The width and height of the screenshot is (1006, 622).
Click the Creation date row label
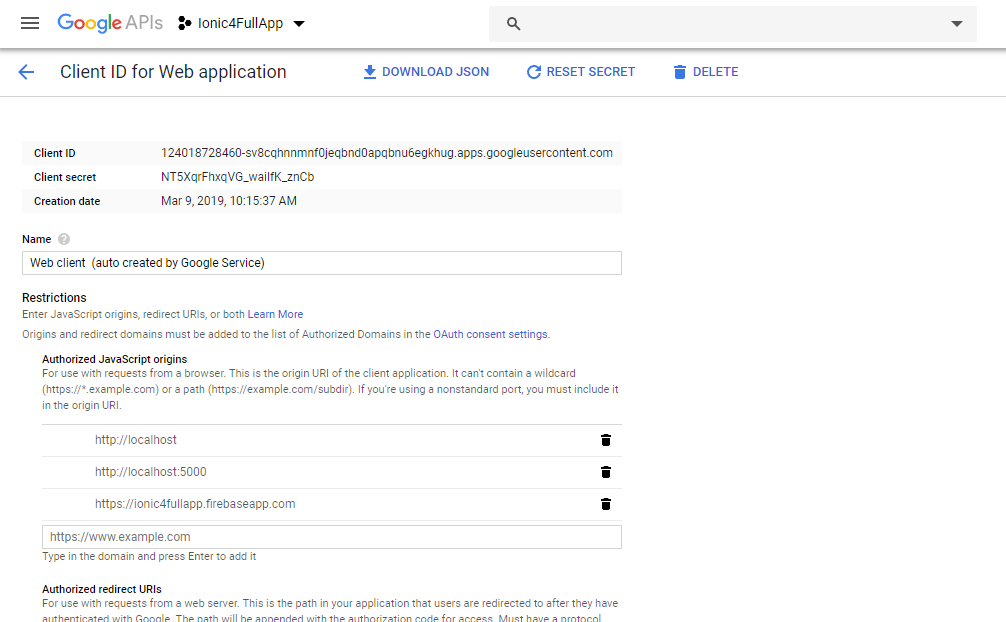point(67,202)
